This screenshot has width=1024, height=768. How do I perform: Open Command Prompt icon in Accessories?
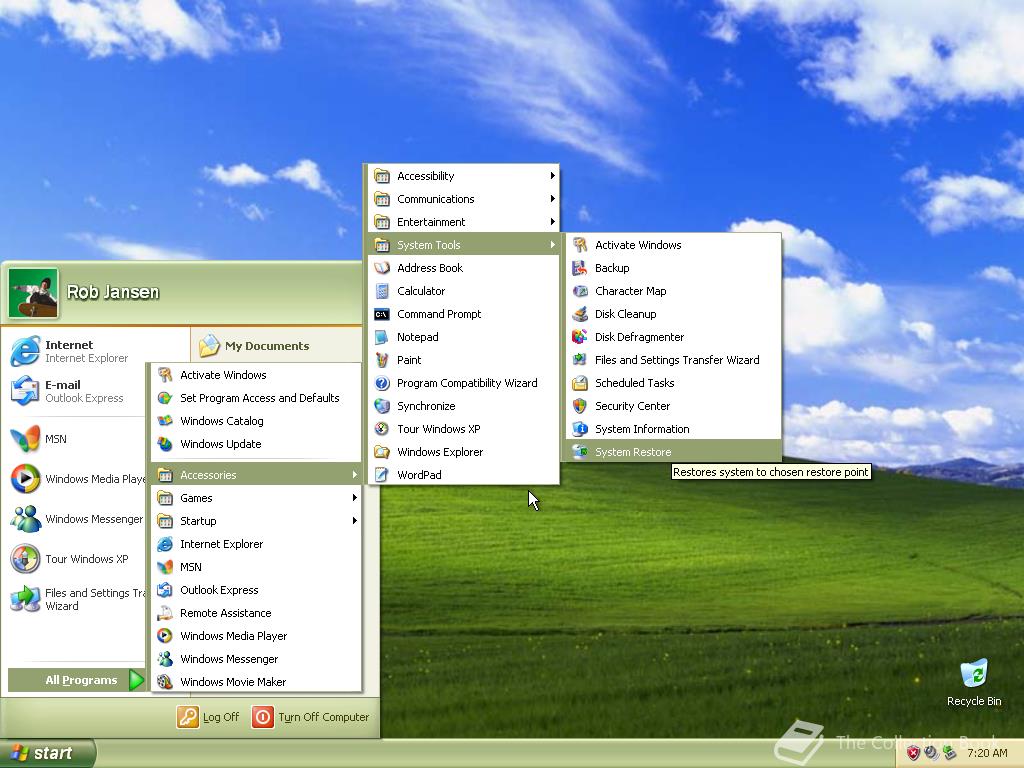[x=381, y=314]
